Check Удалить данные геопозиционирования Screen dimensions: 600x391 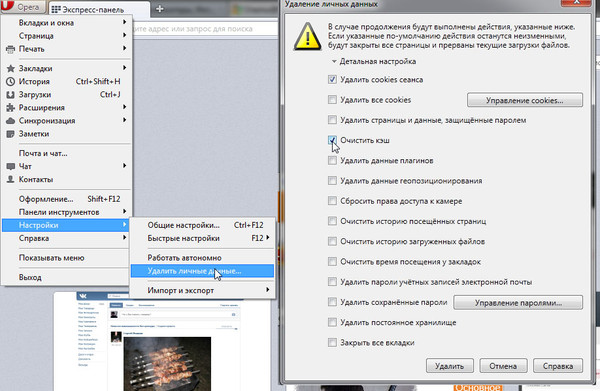332,181
